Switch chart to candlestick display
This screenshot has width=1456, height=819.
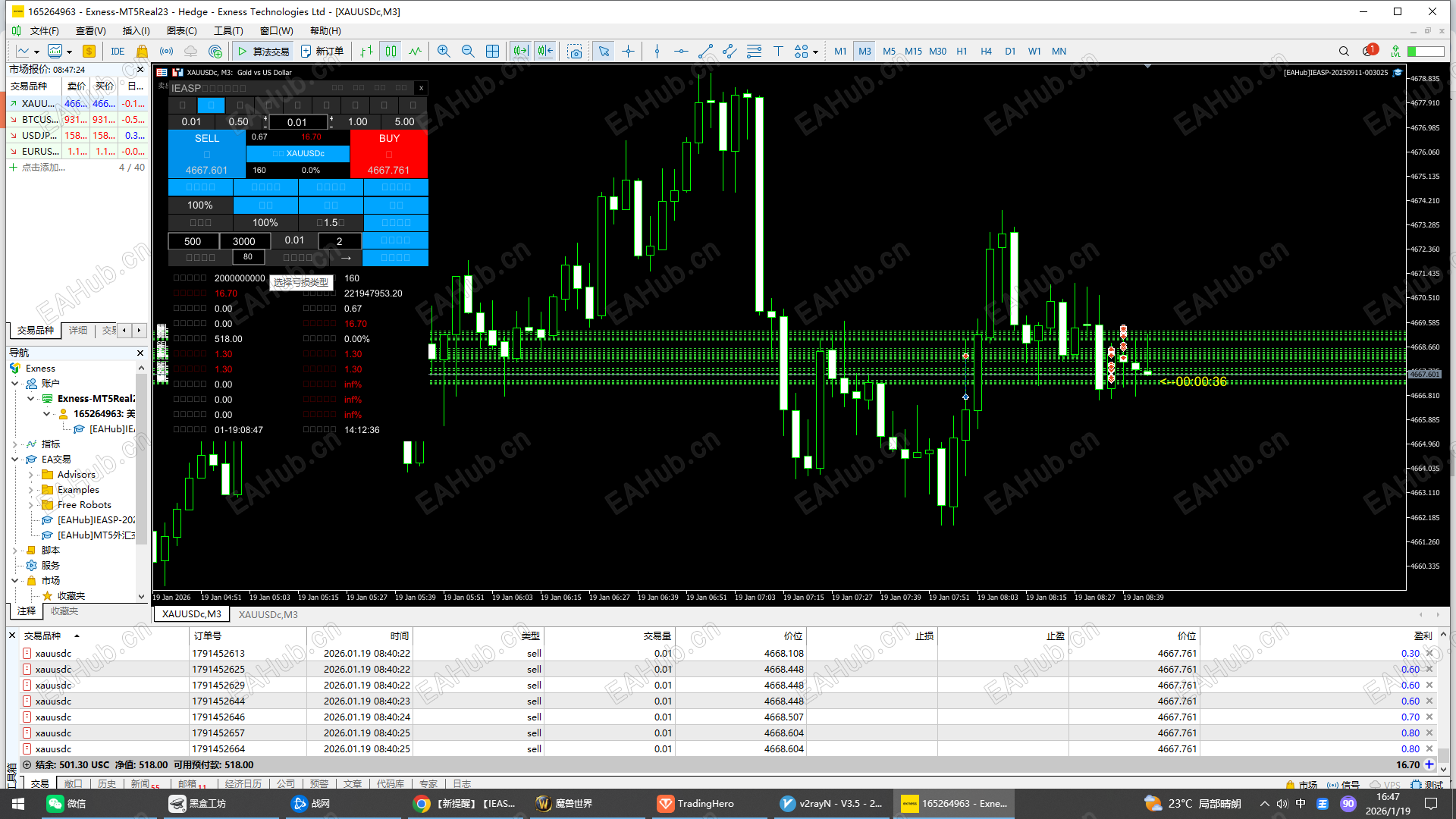click(391, 52)
